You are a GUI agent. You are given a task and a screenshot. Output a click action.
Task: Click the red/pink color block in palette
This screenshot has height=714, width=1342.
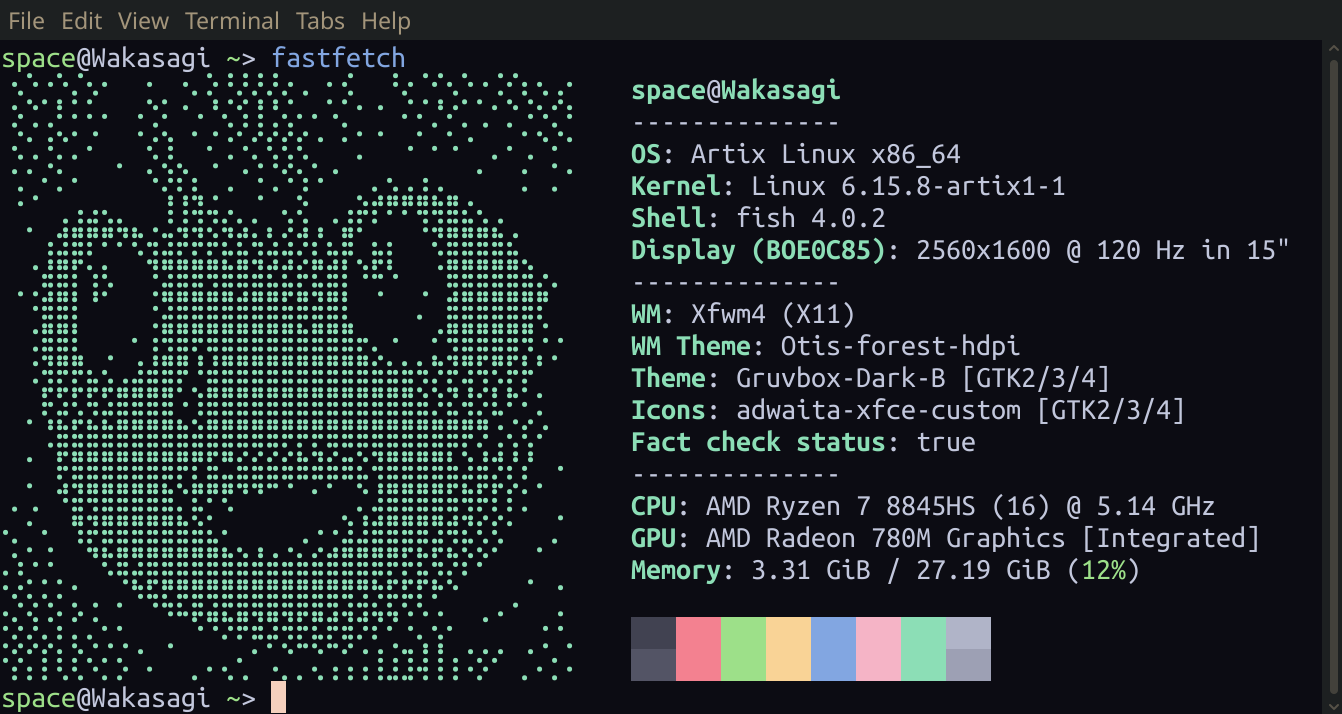pos(698,649)
